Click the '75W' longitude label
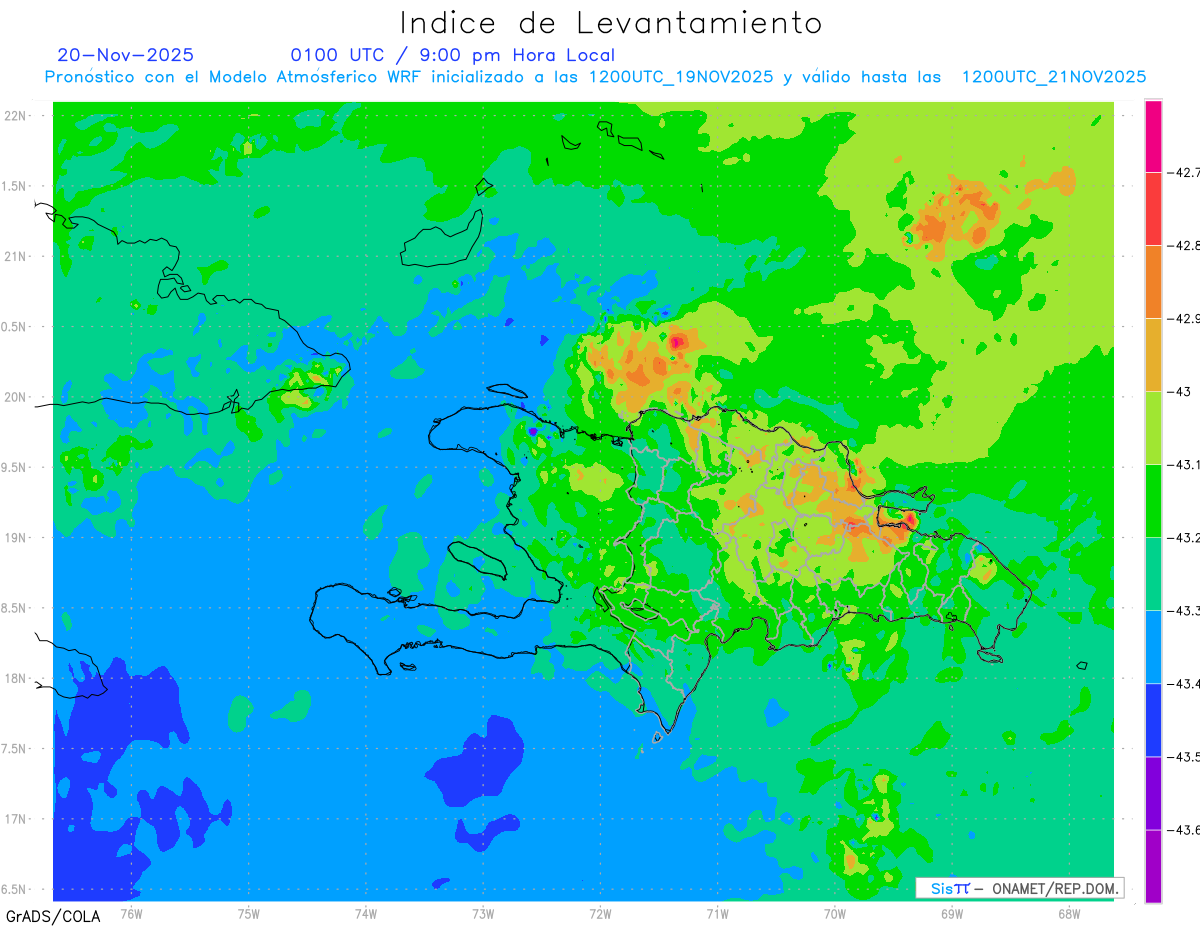This screenshot has height=927, width=1200. tap(249, 914)
